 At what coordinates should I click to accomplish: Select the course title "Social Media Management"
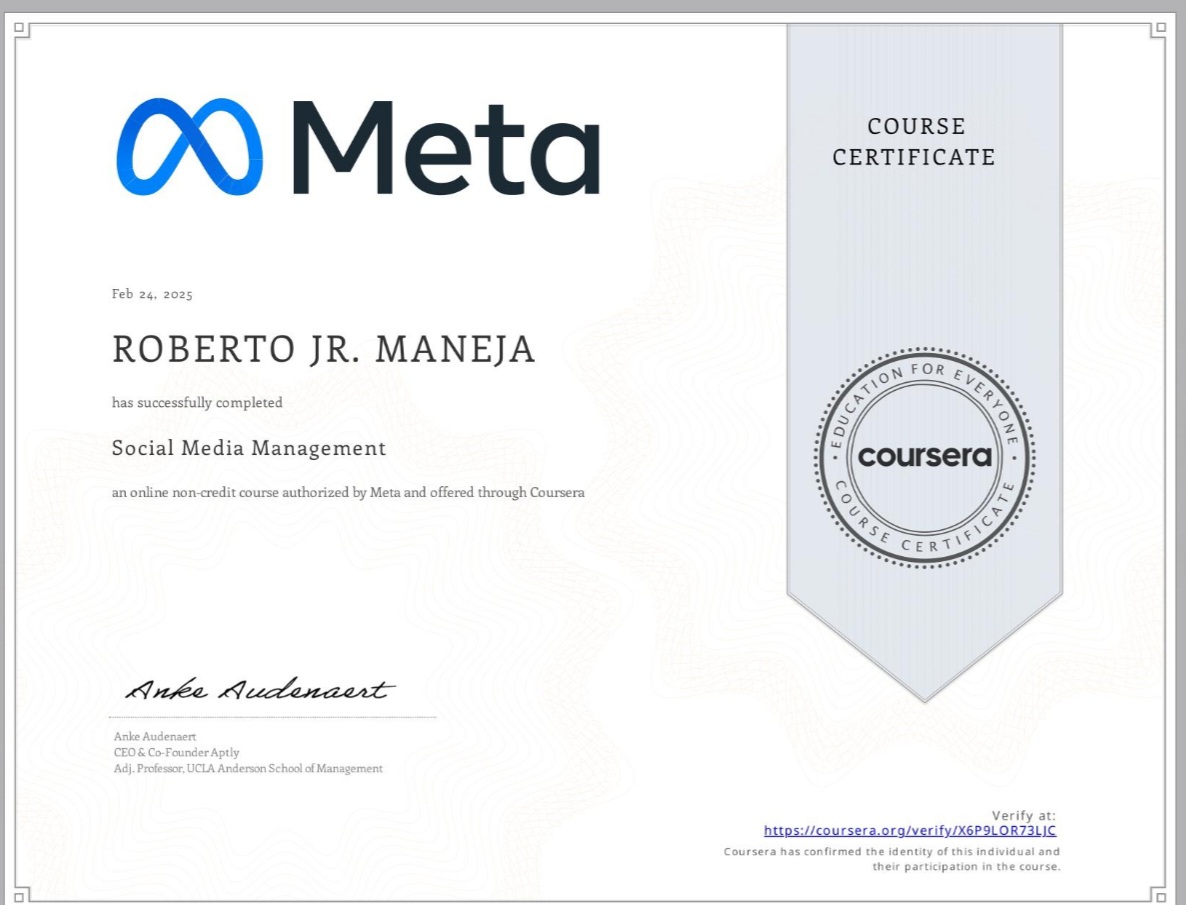[x=249, y=448]
